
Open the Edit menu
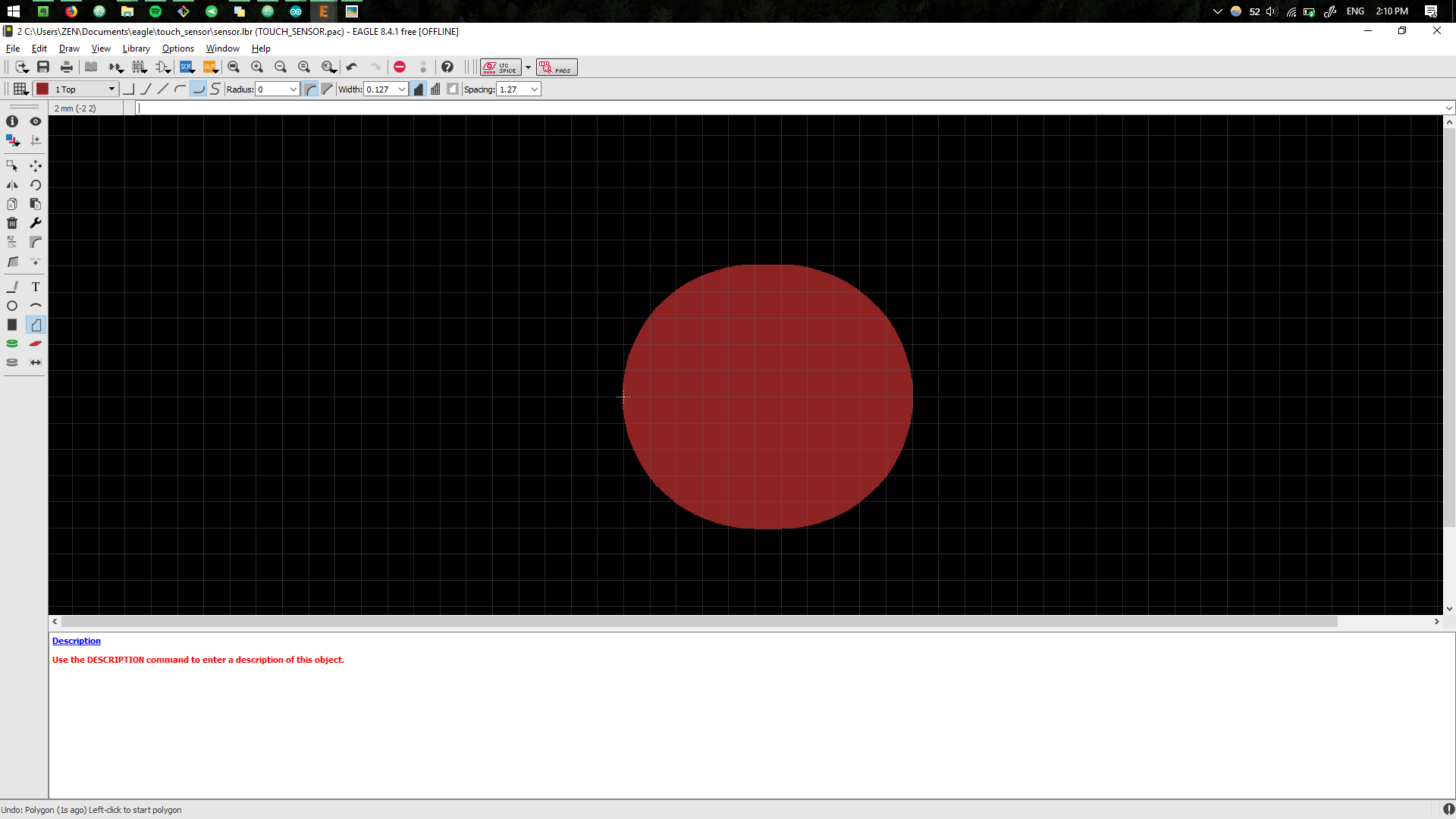pyautogui.click(x=39, y=49)
